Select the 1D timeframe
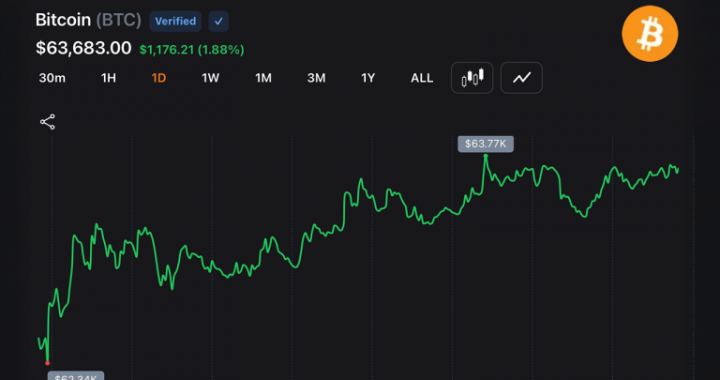 coord(158,78)
